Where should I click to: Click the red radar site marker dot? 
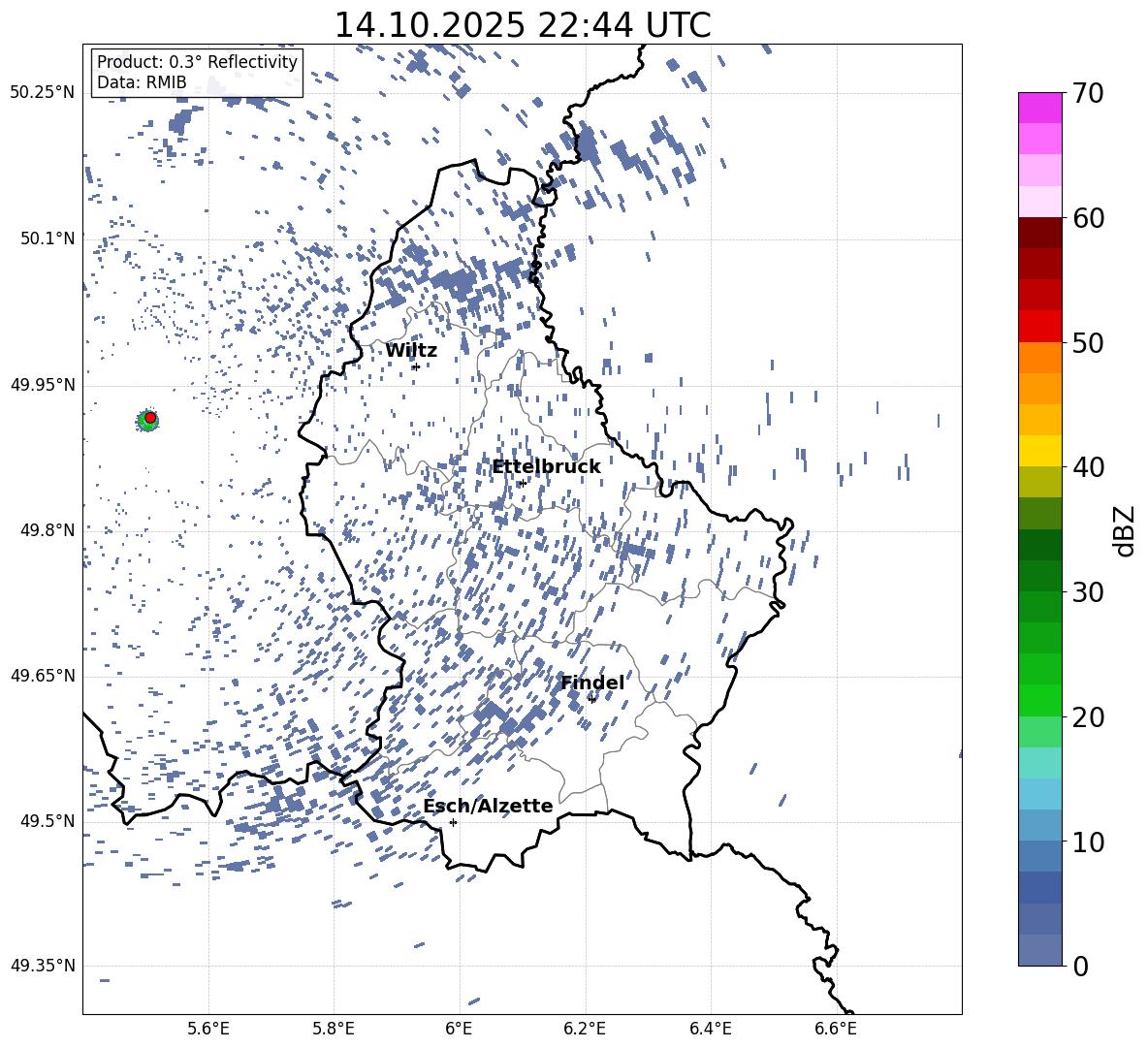(x=150, y=417)
